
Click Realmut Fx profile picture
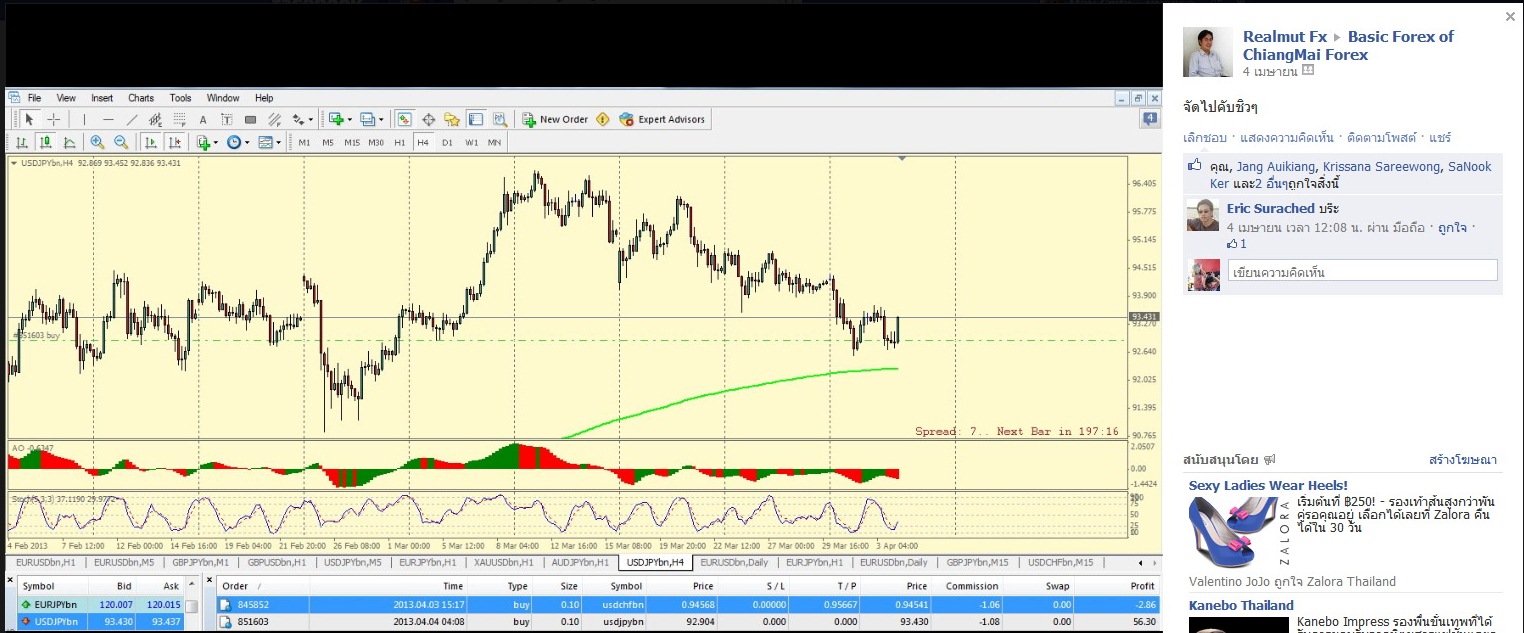point(1208,52)
